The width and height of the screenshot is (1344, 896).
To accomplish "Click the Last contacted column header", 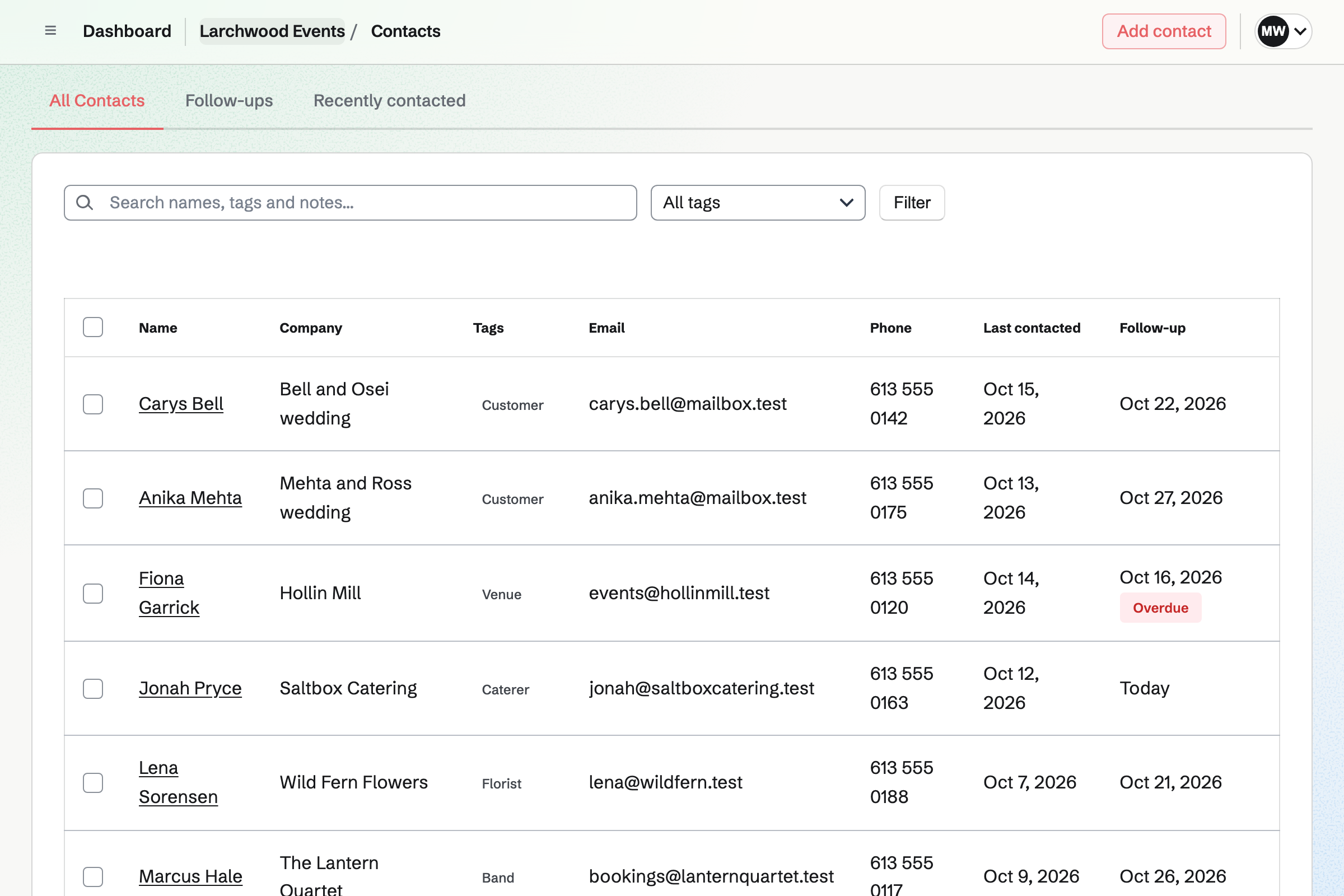I will click(x=1032, y=328).
